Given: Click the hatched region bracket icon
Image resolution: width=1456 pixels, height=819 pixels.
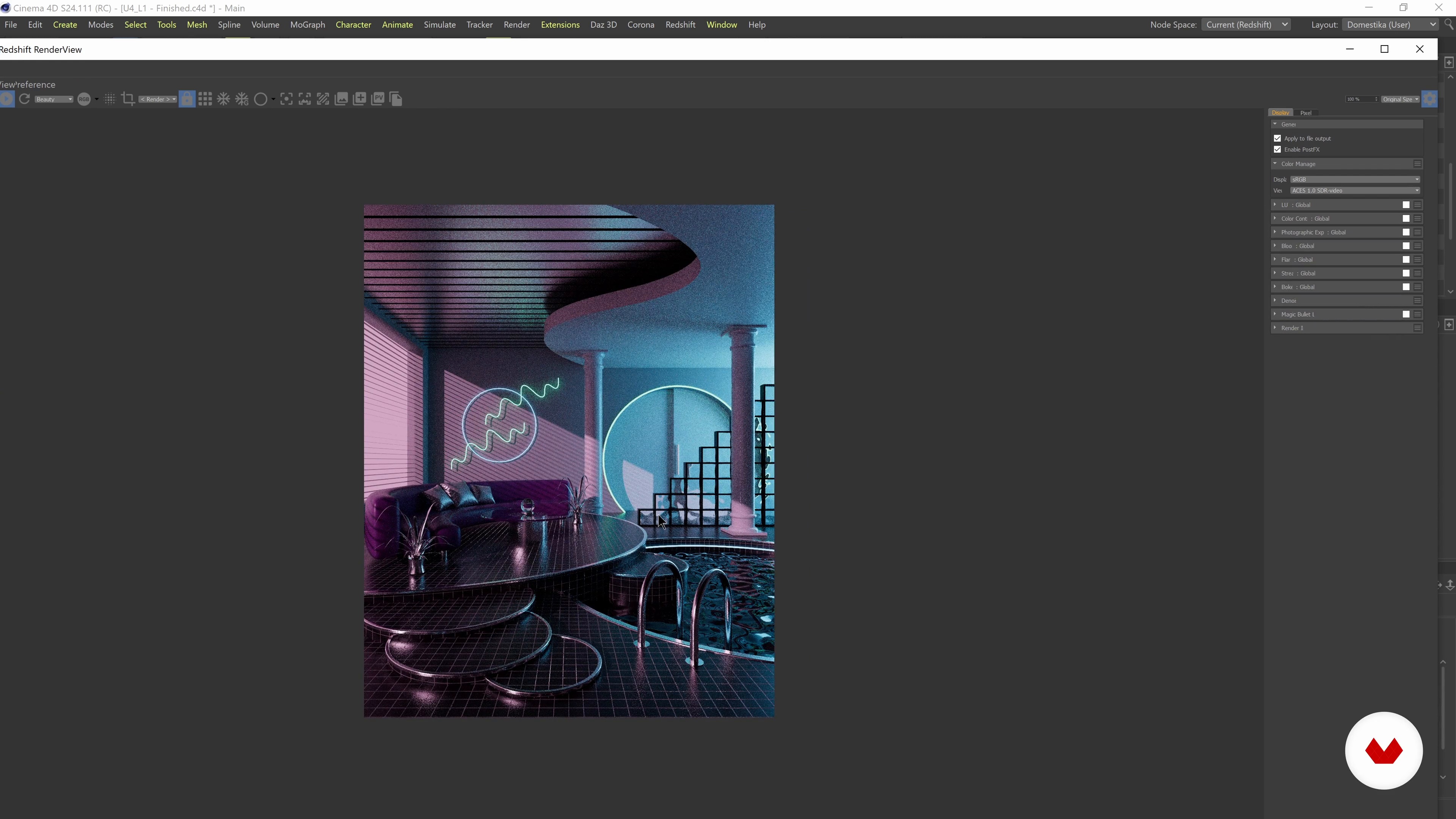Looking at the screenshot, I should [x=323, y=99].
